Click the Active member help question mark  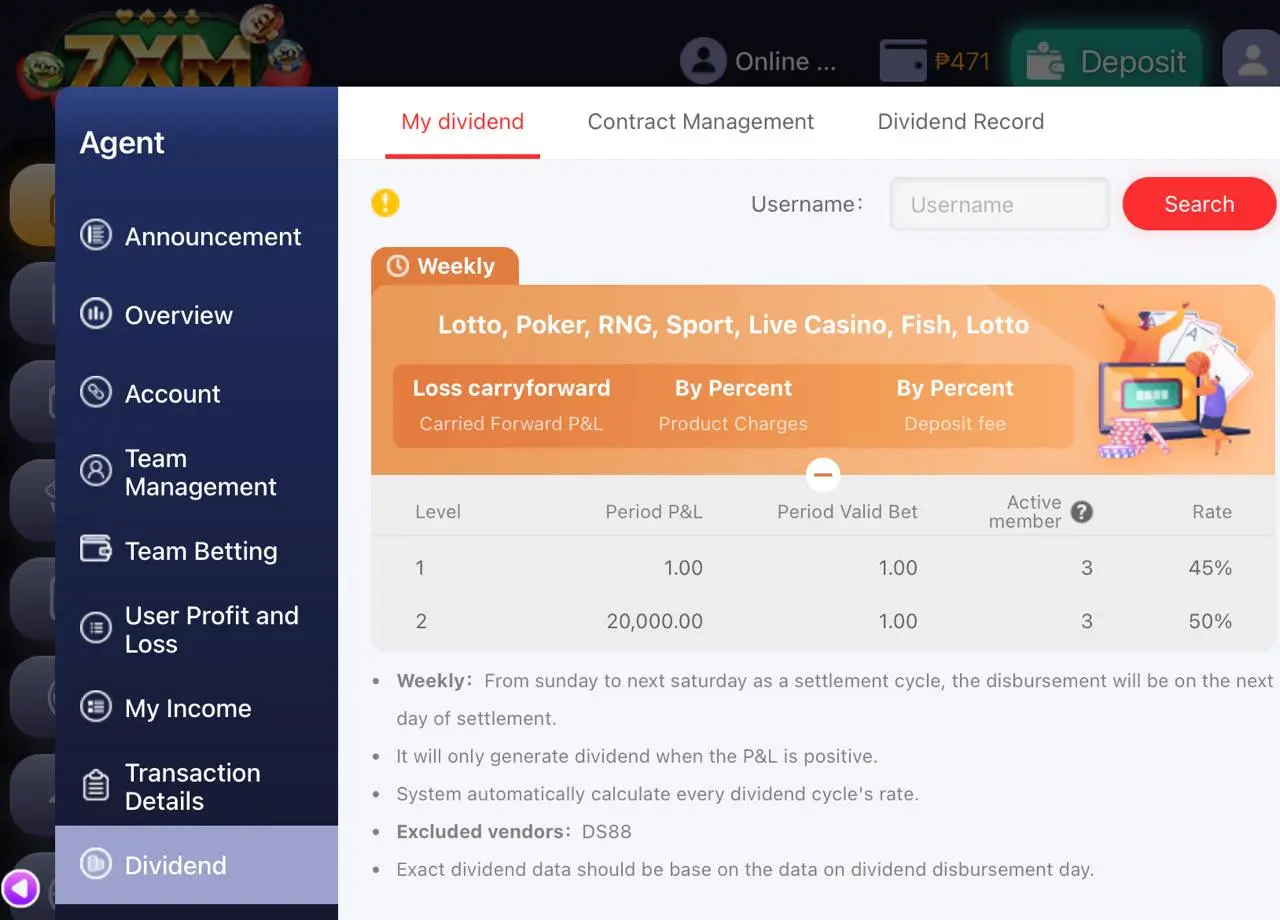click(1081, 512)
